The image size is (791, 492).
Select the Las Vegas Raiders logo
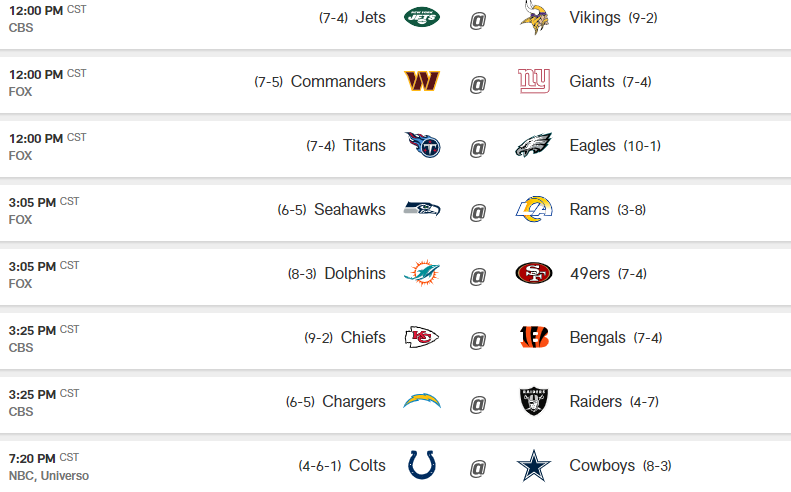534,402
